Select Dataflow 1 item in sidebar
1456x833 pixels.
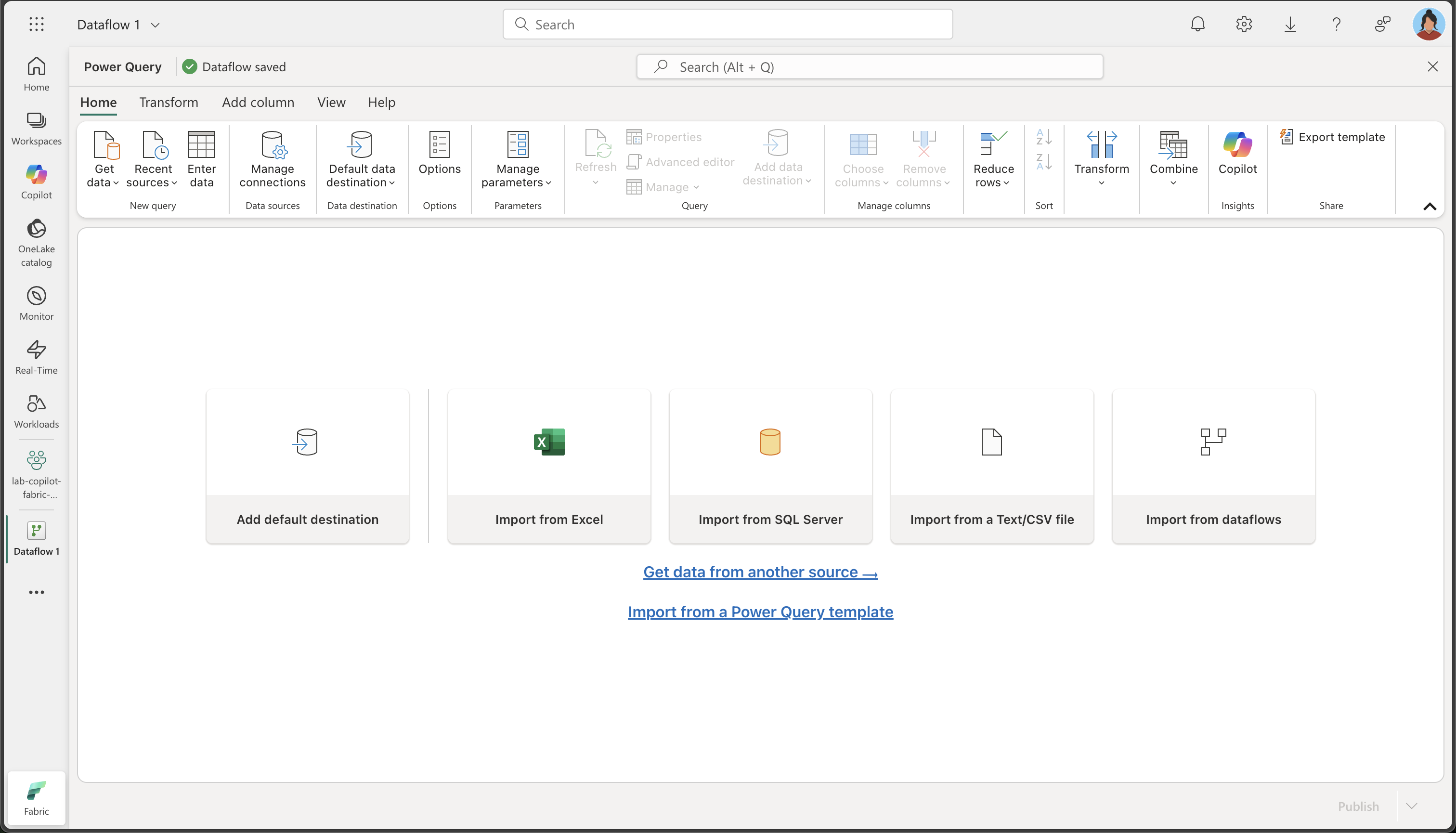36,539
